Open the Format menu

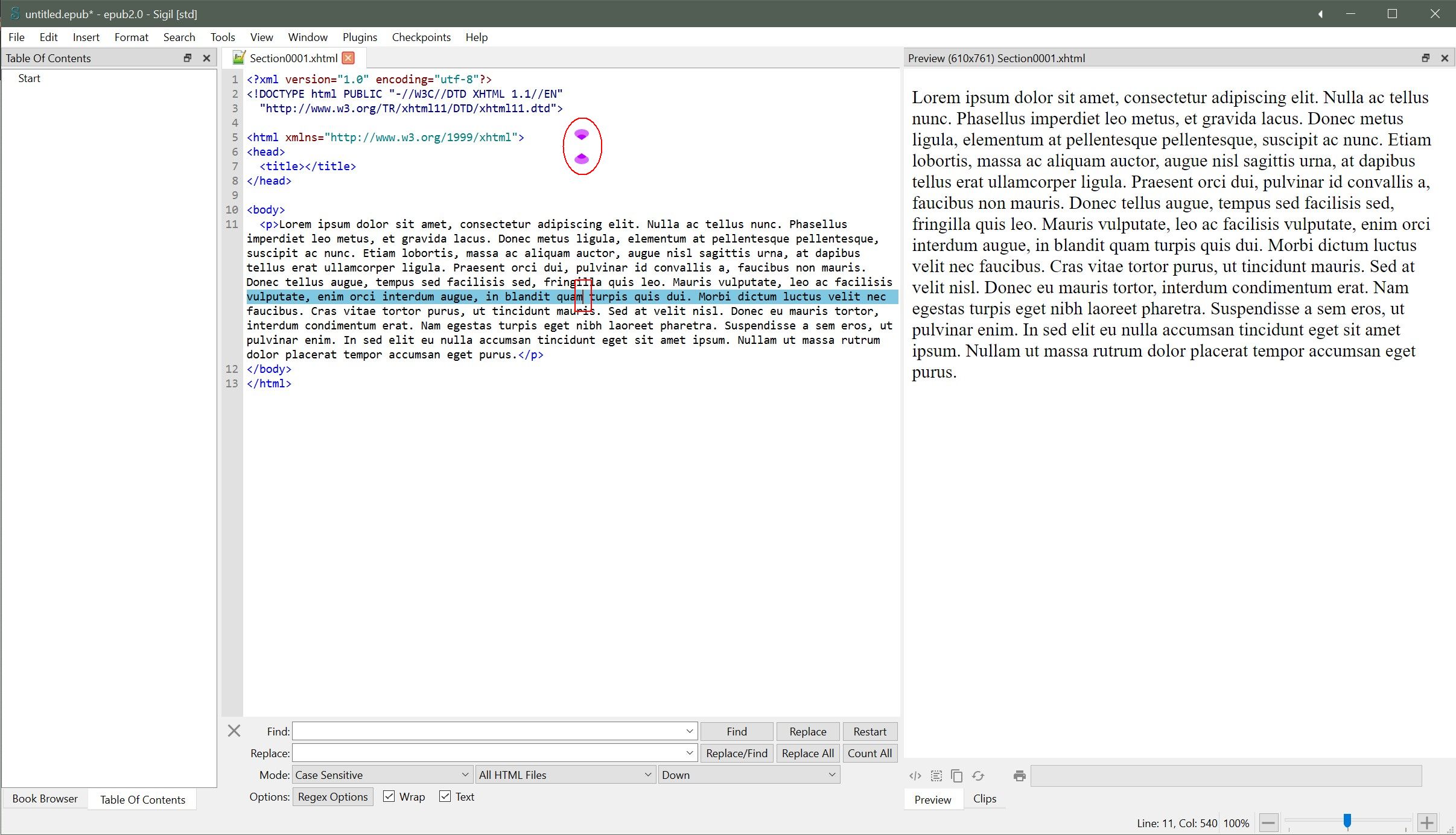point(132,37)
